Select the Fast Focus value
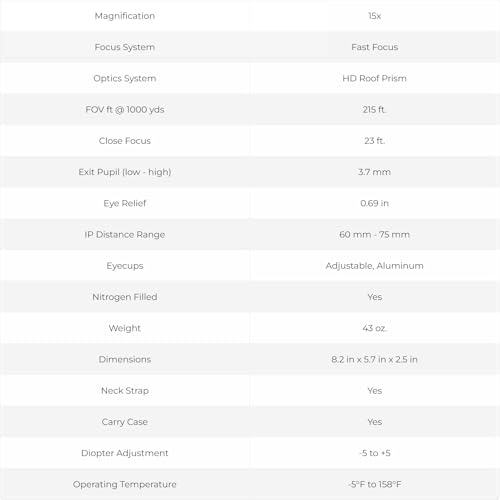 tap(374, 47)
